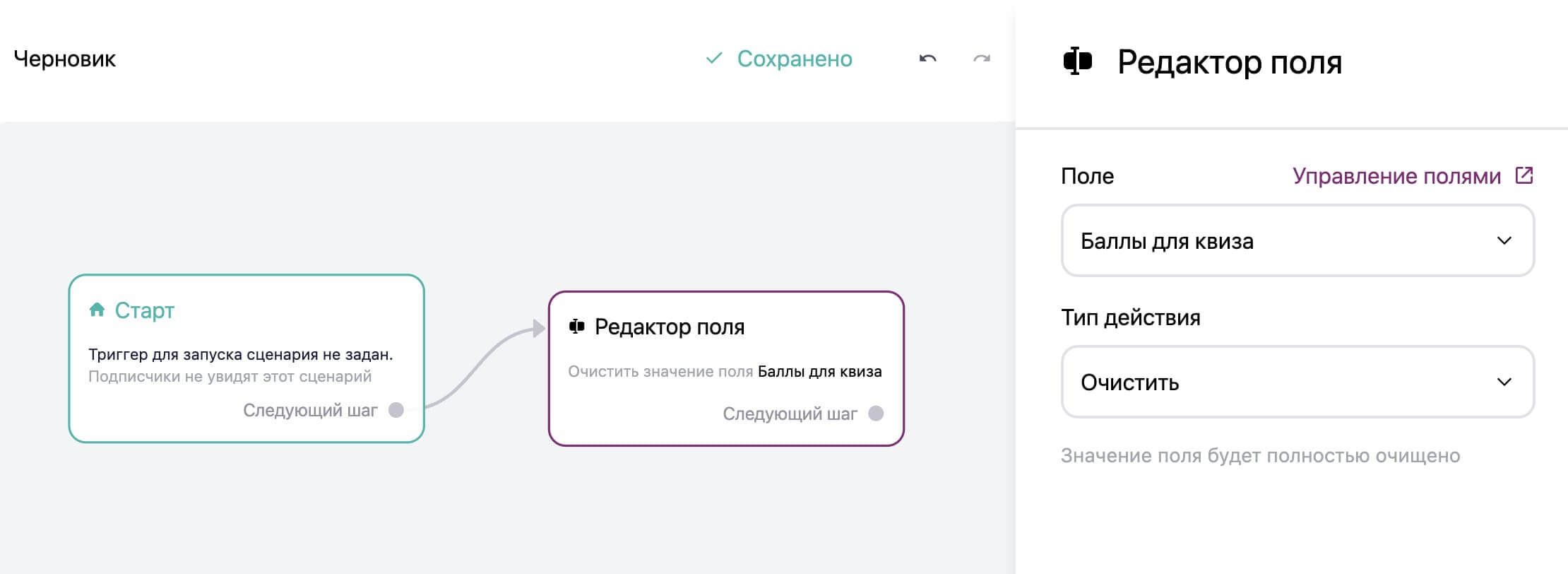Click the Сохранено checkmark icon

[714, 58]
